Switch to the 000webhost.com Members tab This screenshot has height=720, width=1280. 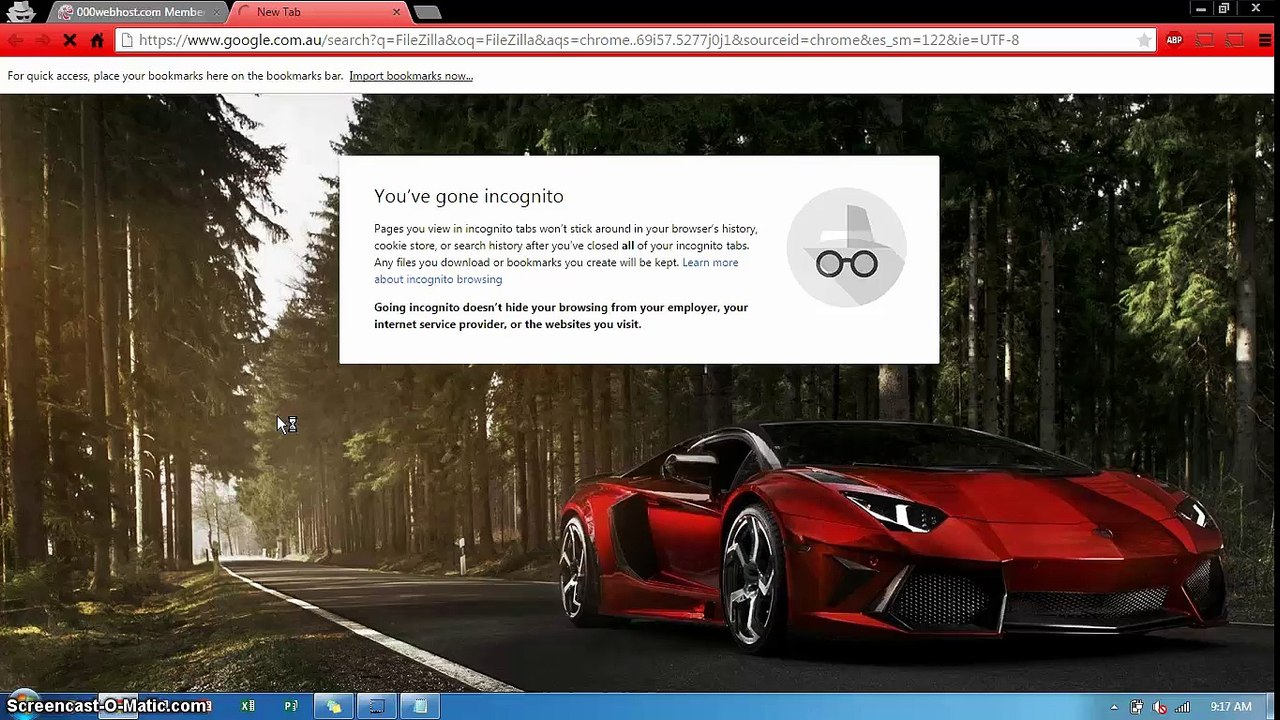pos(138,12)
